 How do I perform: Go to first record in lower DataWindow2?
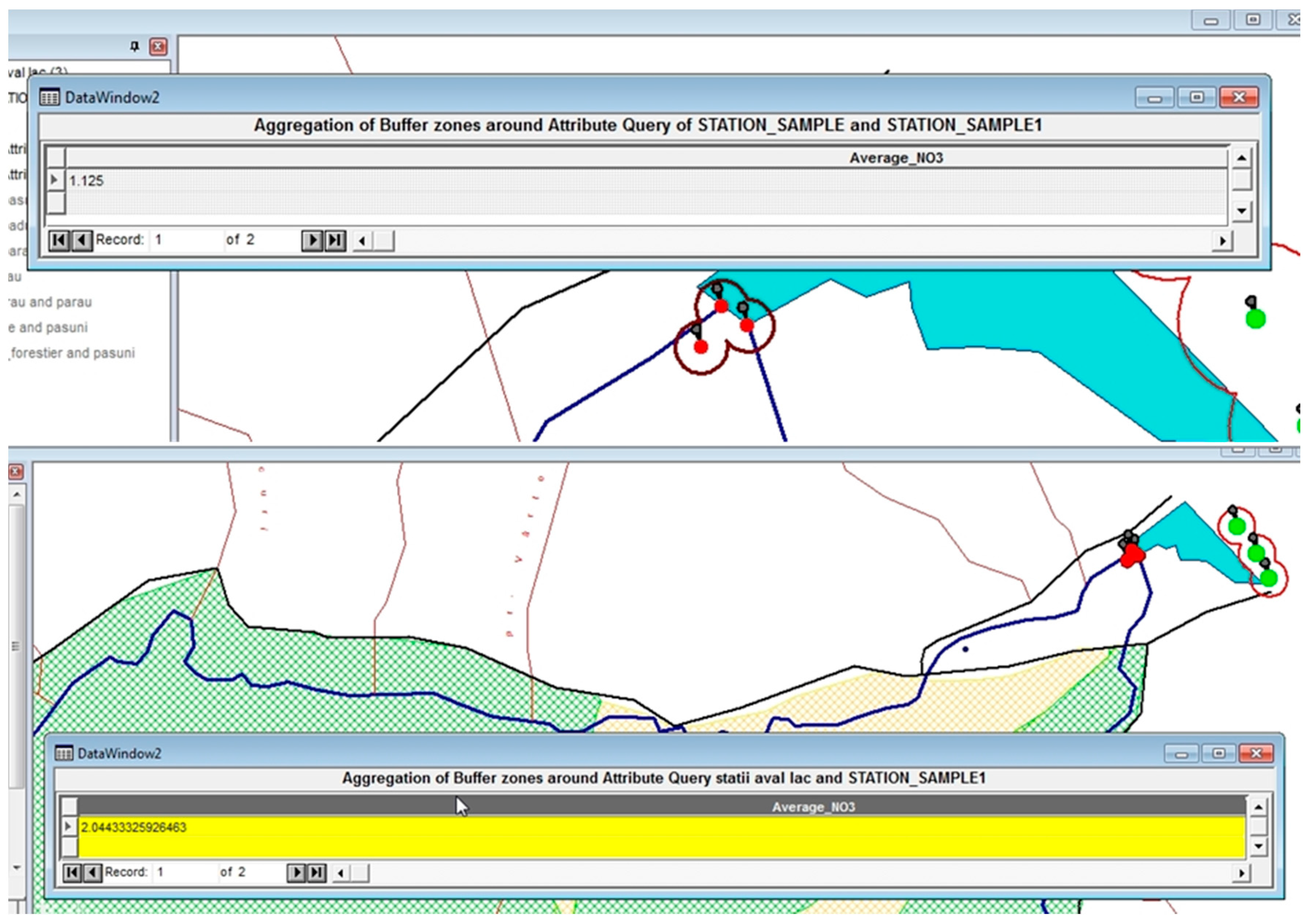[x=72, y=873]
